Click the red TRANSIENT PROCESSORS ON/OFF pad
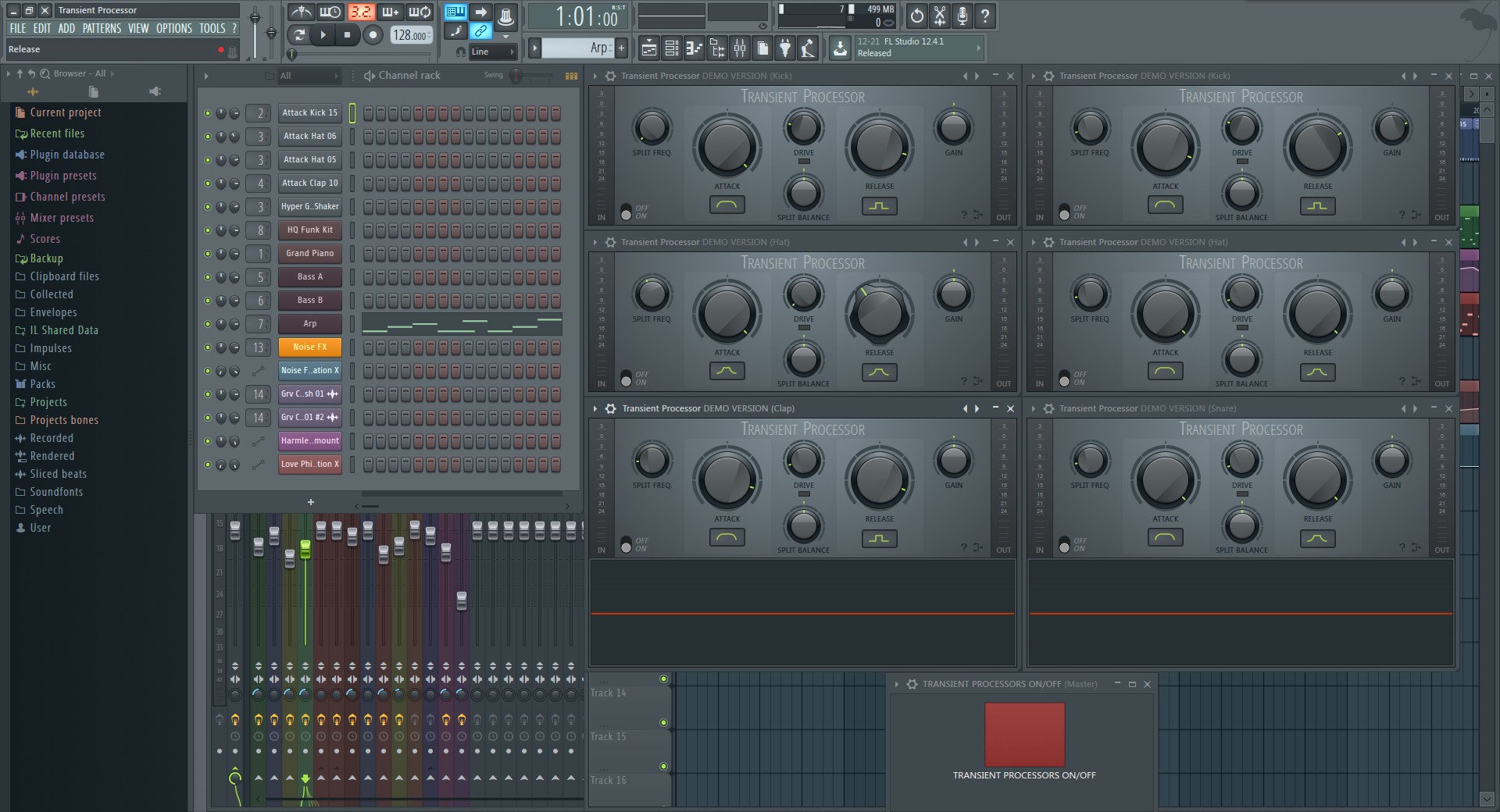 pos(1024,734)
